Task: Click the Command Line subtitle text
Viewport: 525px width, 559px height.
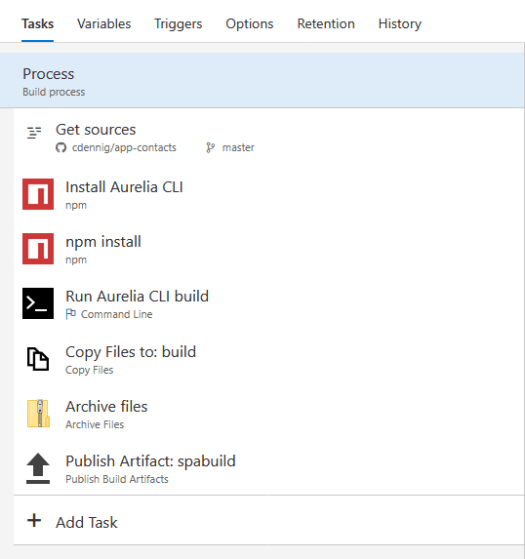Action: tap(117, 314)
